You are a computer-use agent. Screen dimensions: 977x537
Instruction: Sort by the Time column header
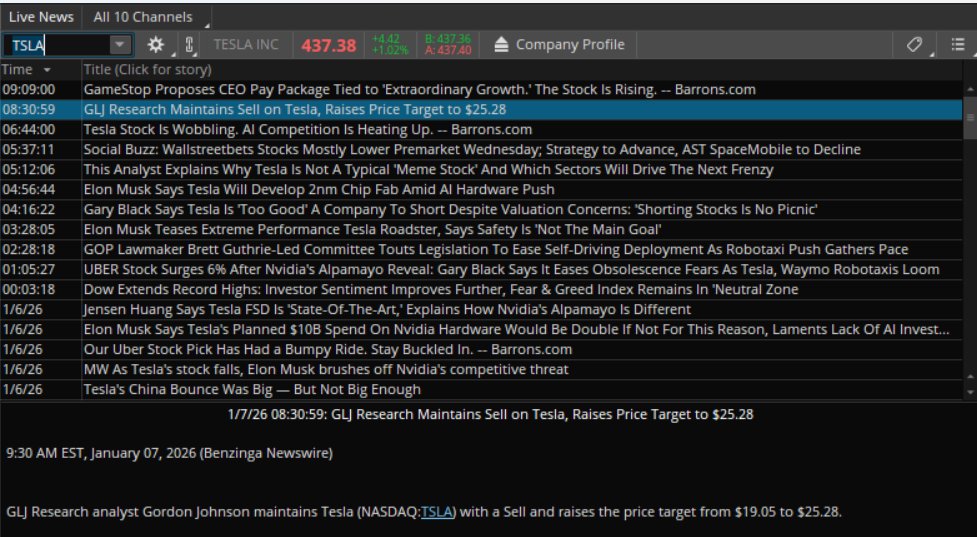(27, 69)
